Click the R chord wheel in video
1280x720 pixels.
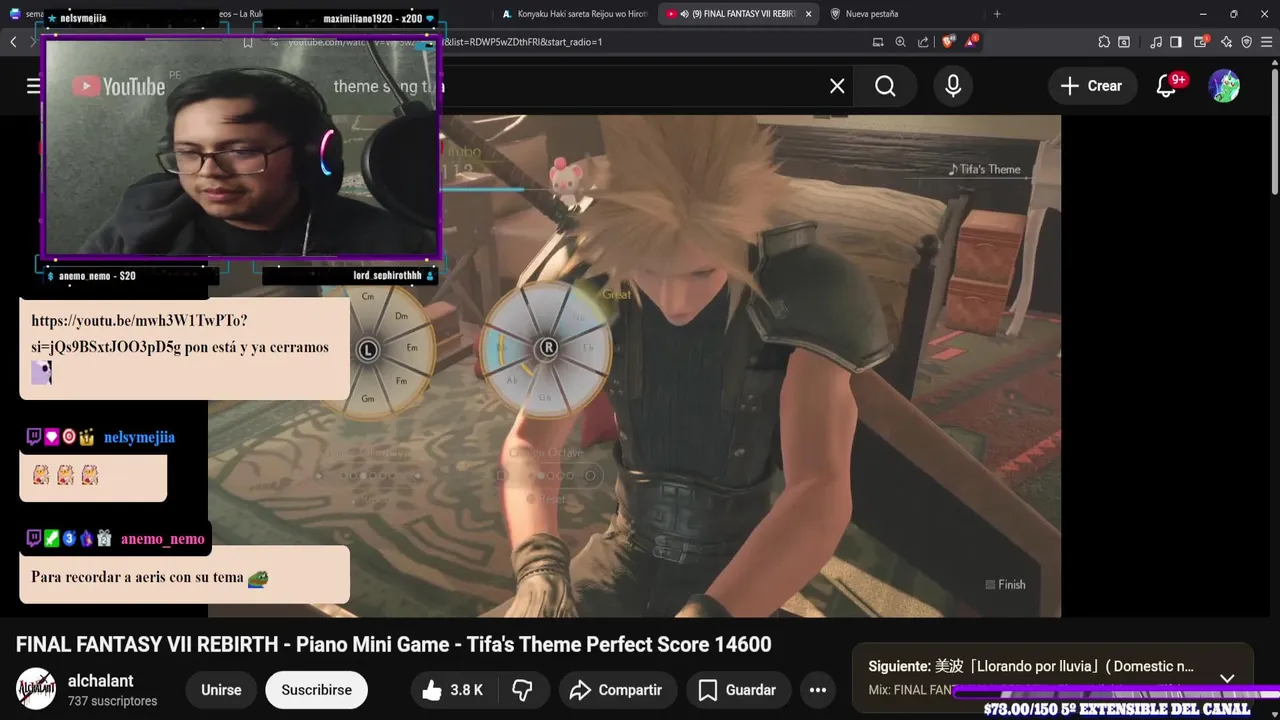point(548,349)
